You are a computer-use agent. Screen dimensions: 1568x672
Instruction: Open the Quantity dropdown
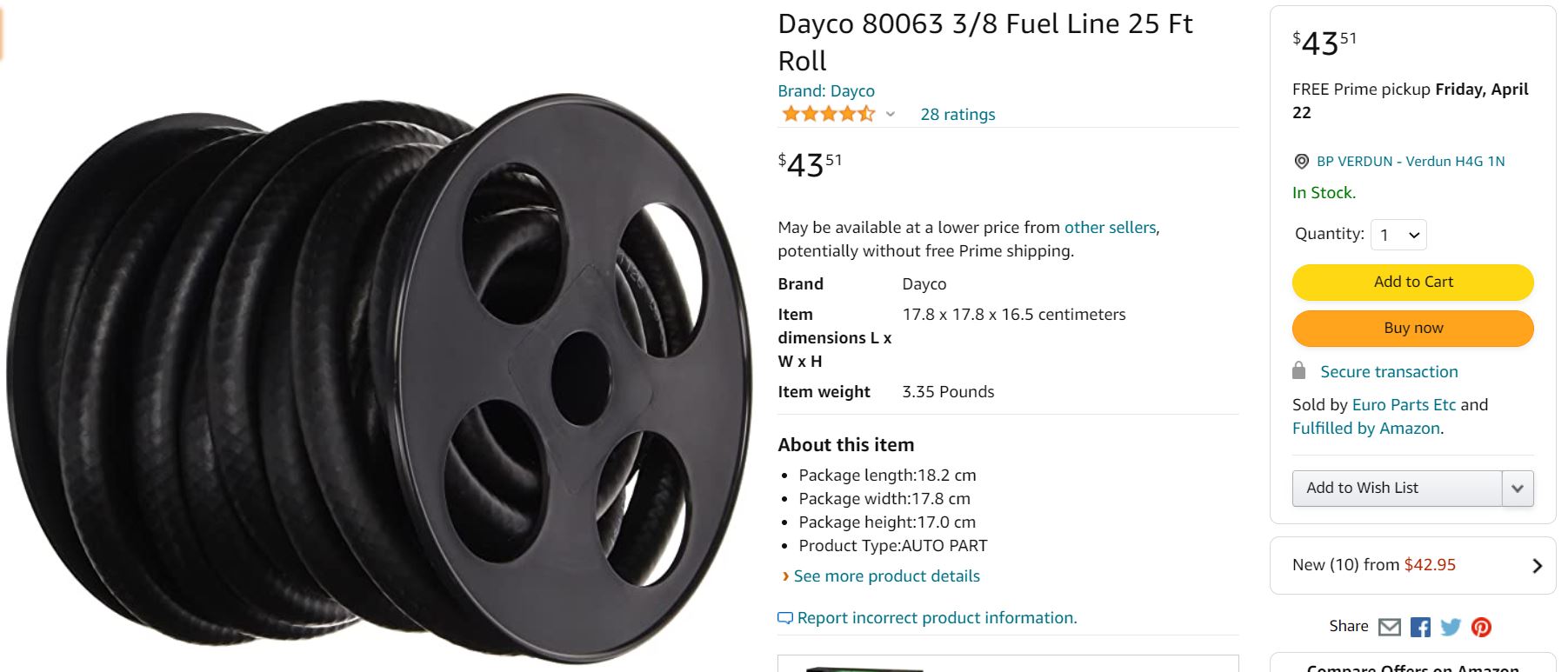1398,235
